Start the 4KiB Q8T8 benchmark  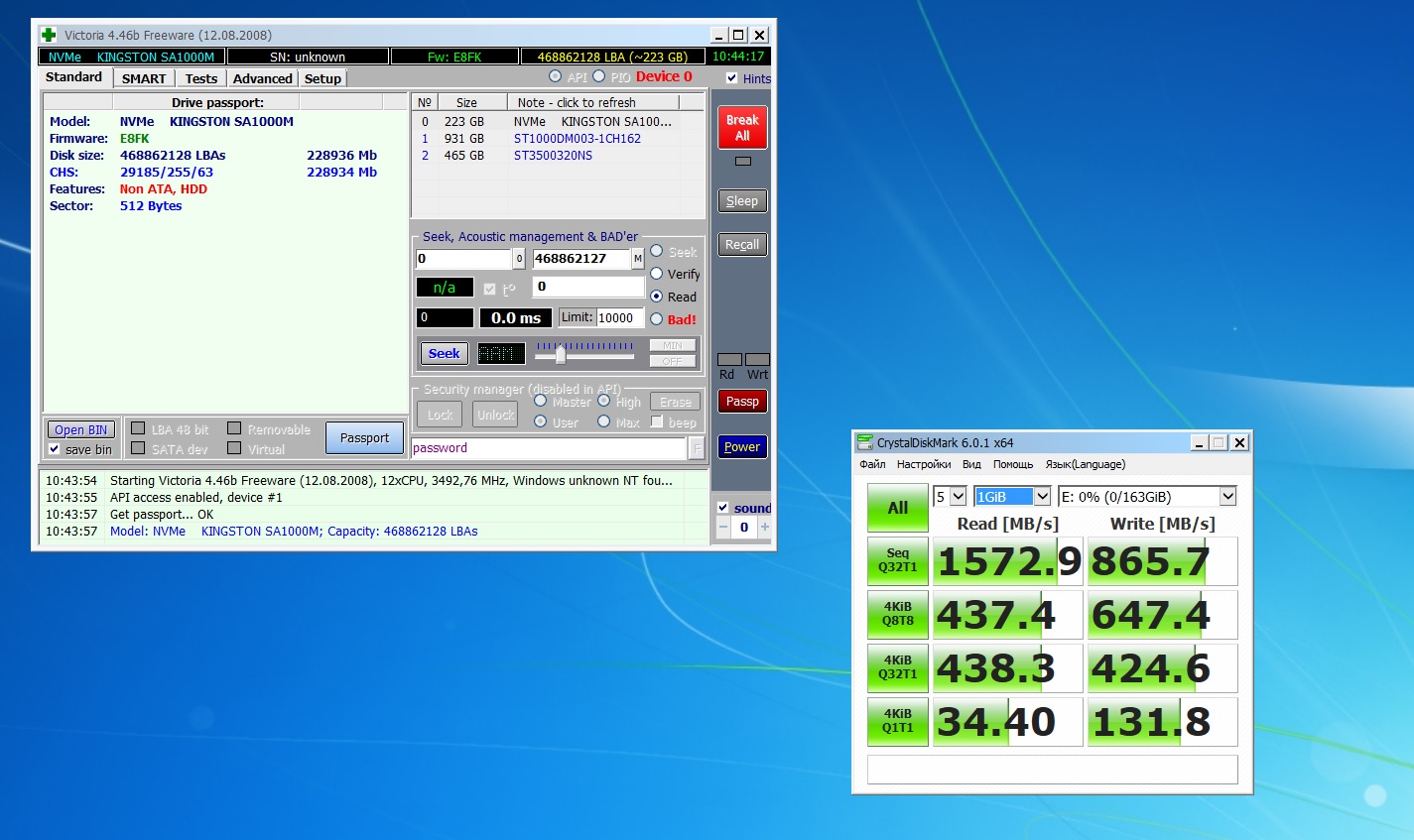click(x=898, y=615)
